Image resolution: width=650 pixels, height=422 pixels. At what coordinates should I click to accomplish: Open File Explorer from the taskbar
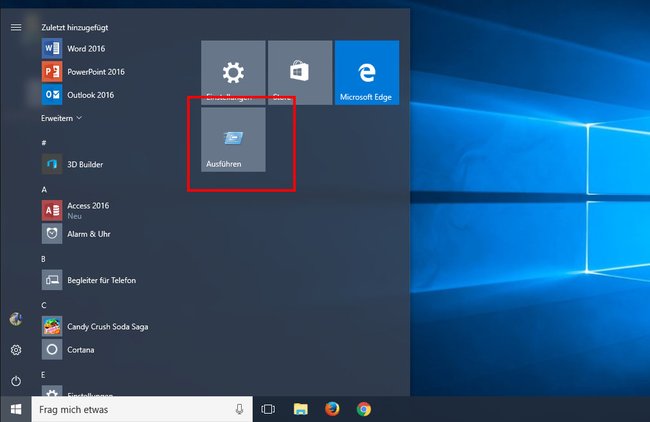pyautogui.click(x=301, y=410)
